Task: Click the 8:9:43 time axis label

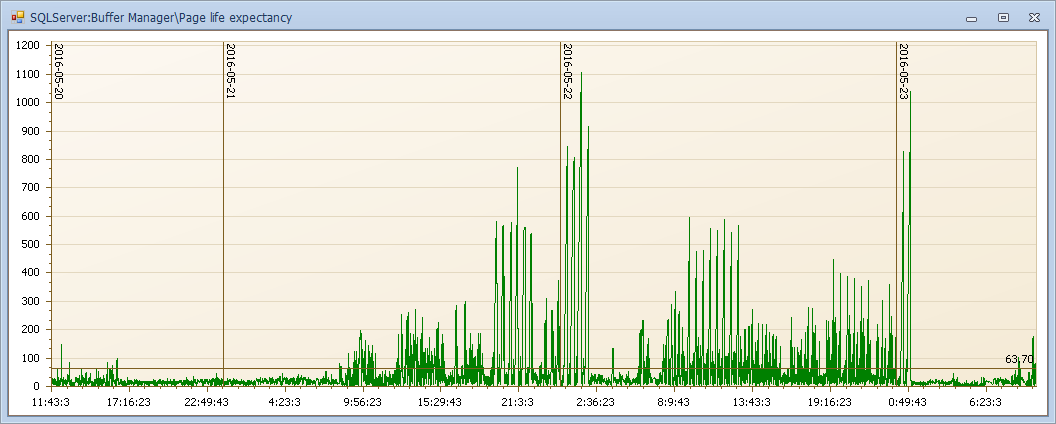Action: [x=674, y=402]
